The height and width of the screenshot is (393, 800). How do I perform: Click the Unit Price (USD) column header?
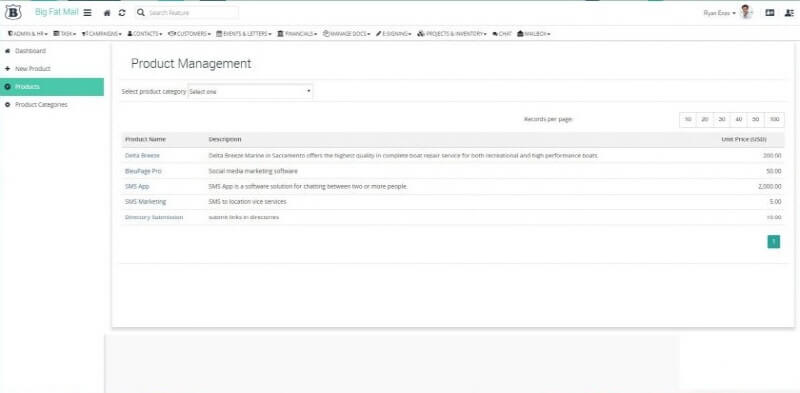tap(744, 139)
